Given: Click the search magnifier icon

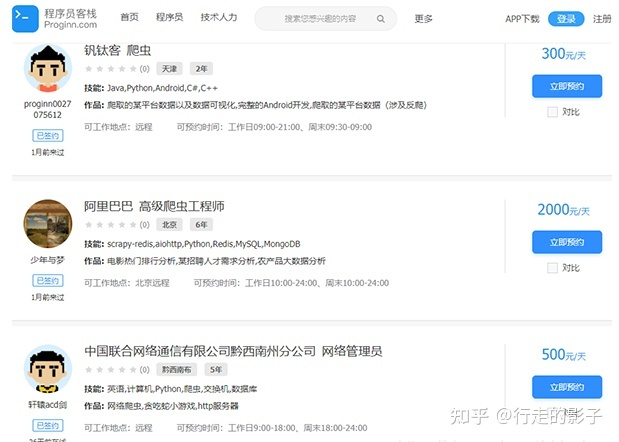Looking at the screenshot, I should tap(381, 19).
